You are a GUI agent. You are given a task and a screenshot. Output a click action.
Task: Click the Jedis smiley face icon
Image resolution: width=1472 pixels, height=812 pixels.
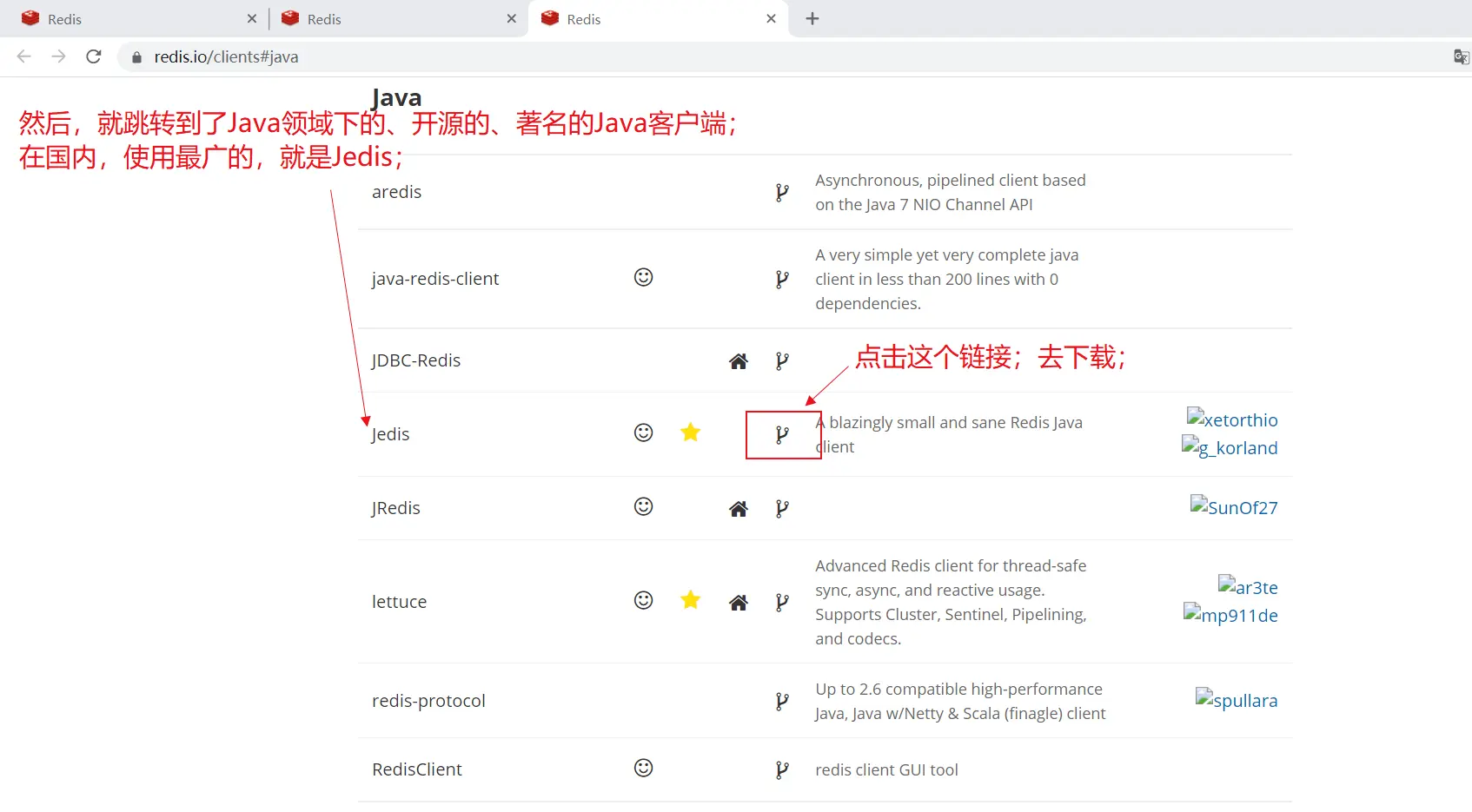click(643, 432)
